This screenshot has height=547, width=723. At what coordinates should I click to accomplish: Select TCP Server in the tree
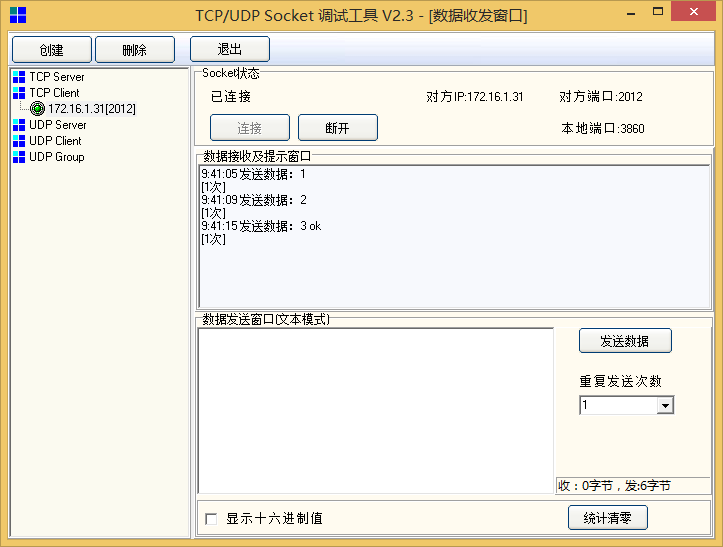(57, 77)
